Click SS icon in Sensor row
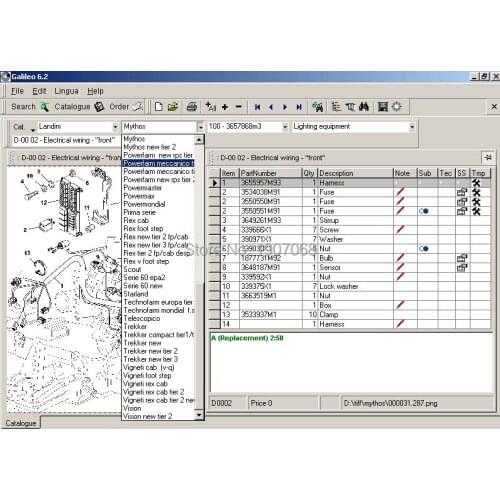 [x=462, y=267]
